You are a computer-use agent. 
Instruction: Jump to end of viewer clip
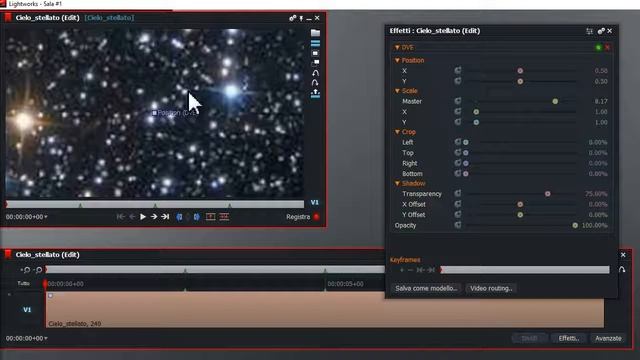[165, 217]
